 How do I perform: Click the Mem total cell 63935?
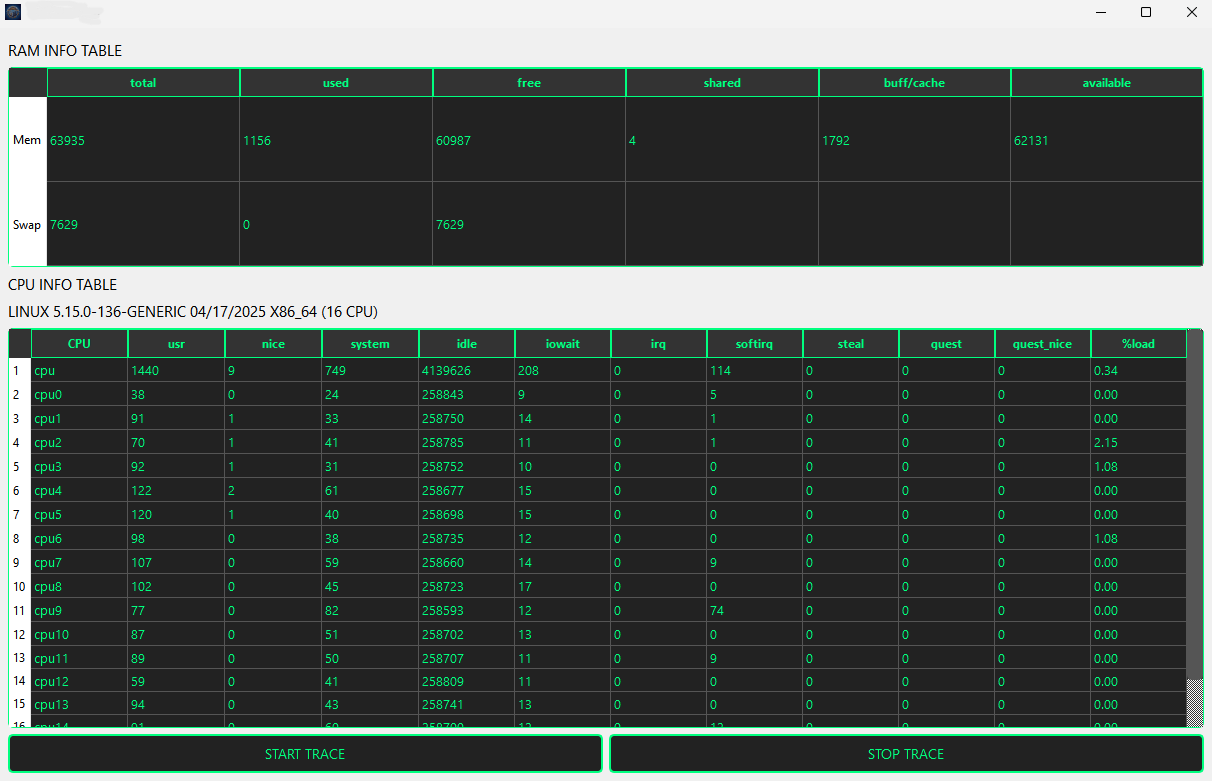[x=143, y=140]
